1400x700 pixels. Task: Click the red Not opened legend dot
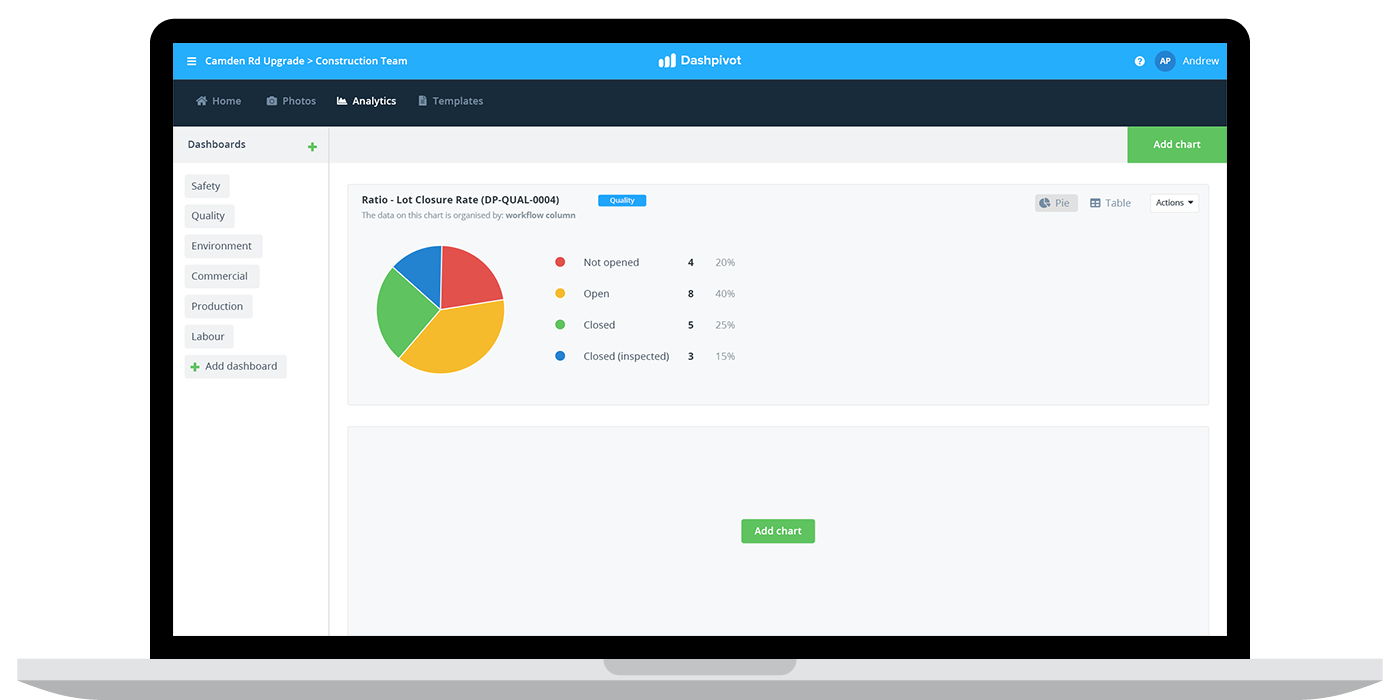pos(560,262)
